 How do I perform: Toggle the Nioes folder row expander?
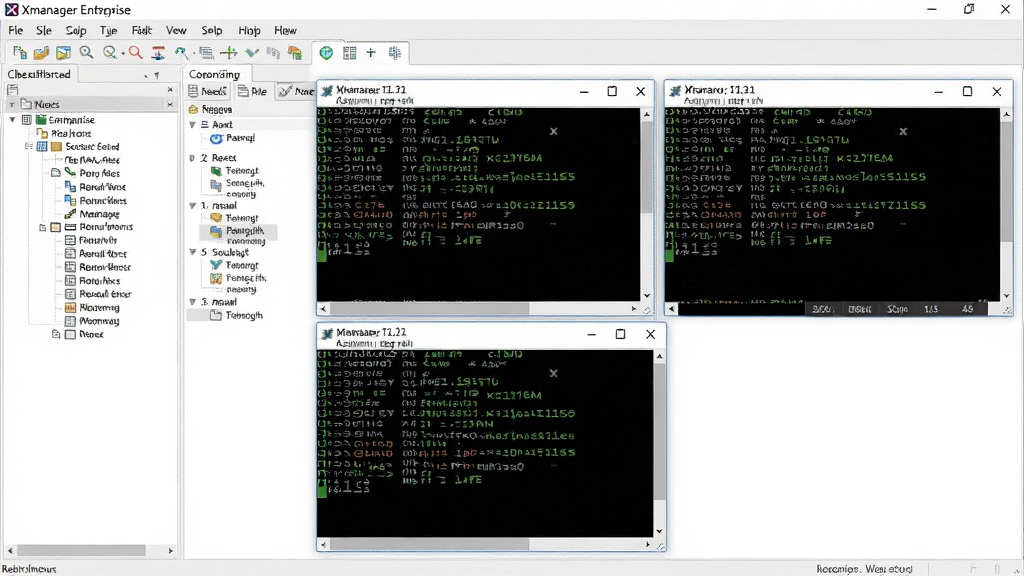click(12, 104)
